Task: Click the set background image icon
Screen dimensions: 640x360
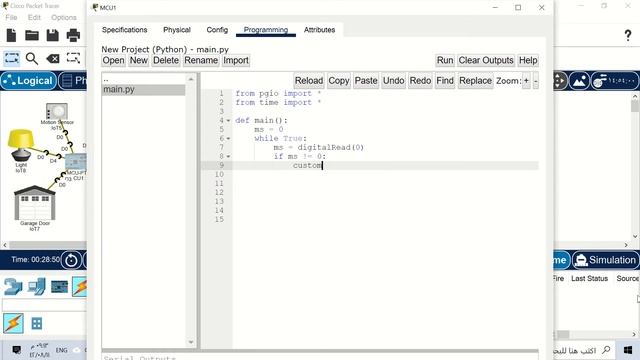Action: tap(580, 81)
